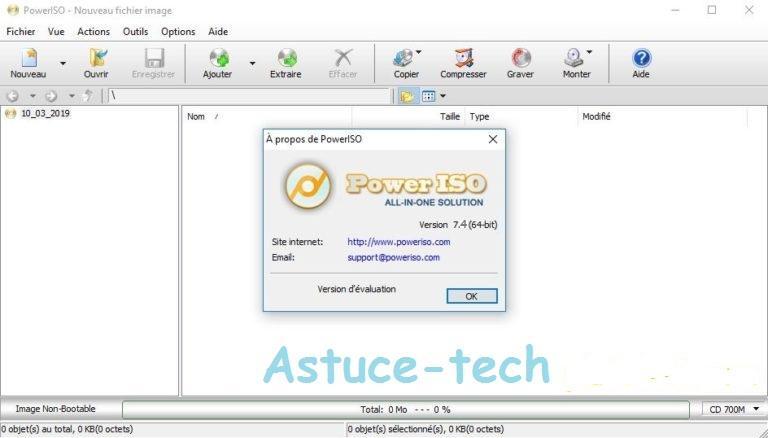Open the Forward history dropdown arrow
The width and height of the screenshot is (768, 438).
tap(72, 96)
